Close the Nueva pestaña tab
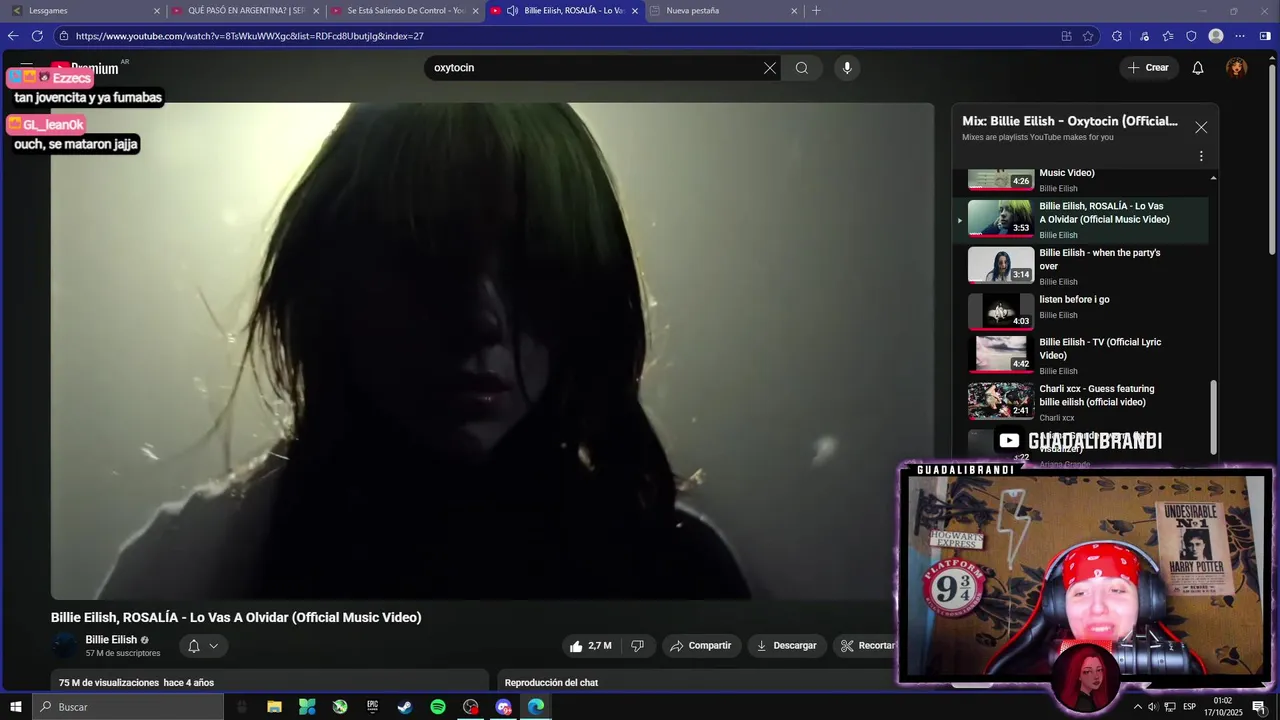The width and height of the screenshot is (1280, 720). coord(794,11)
